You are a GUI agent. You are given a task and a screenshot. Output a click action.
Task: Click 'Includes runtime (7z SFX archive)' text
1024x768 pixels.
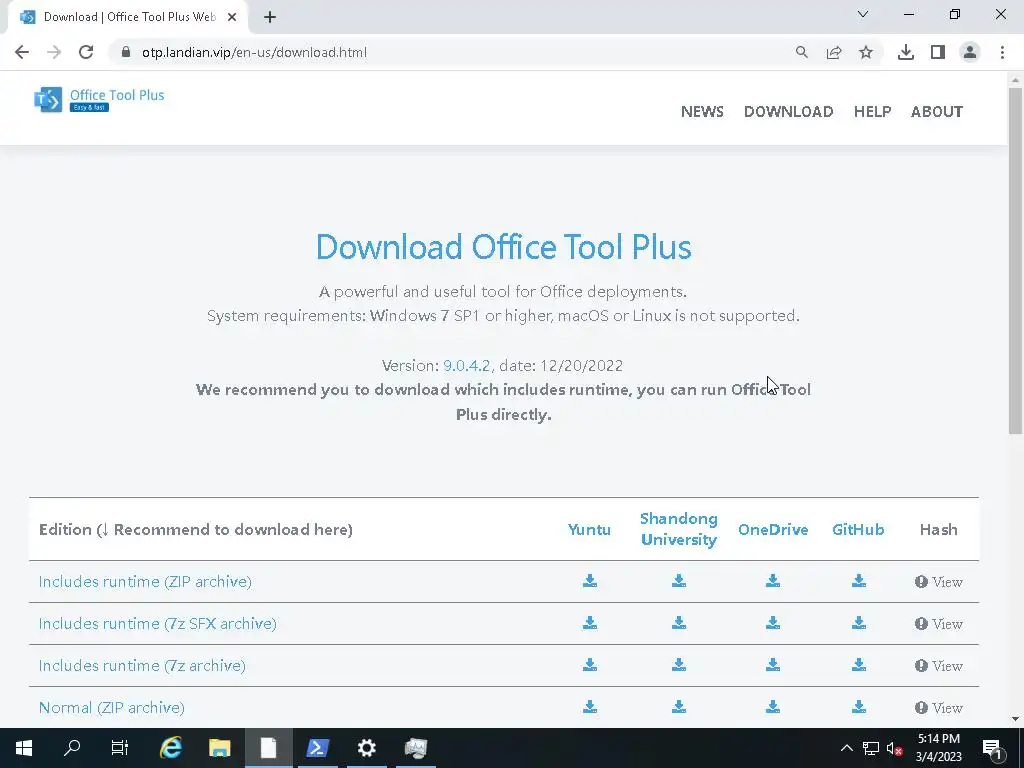pos(157,623)
